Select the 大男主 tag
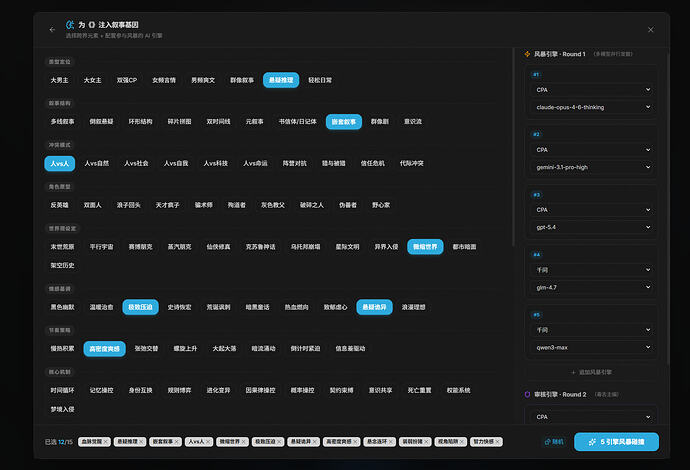 (59, 80)
